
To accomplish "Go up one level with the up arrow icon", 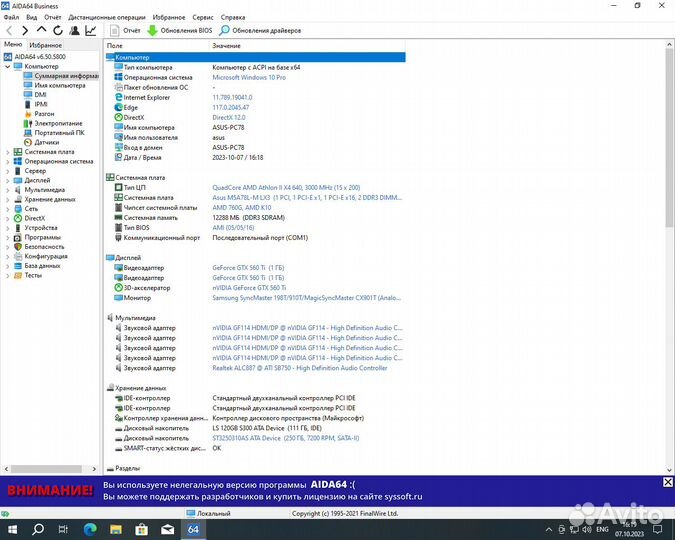I will point(41,30).
